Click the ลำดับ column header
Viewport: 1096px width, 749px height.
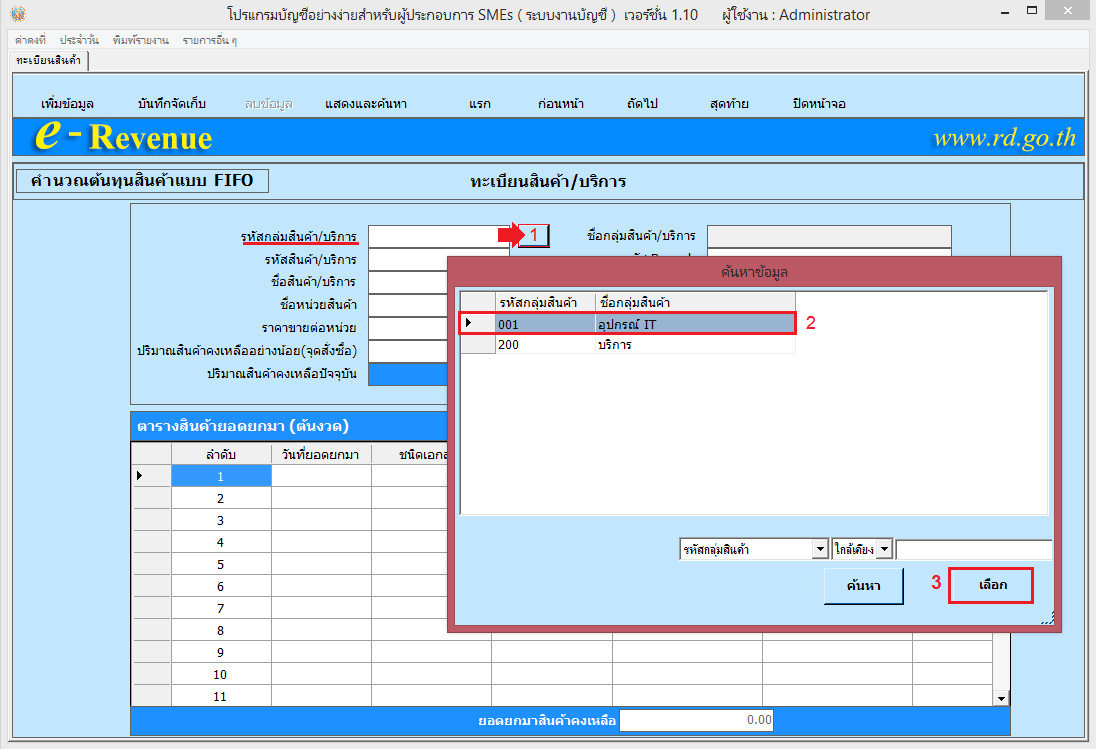pyautogui.click(x=221, y=454)
